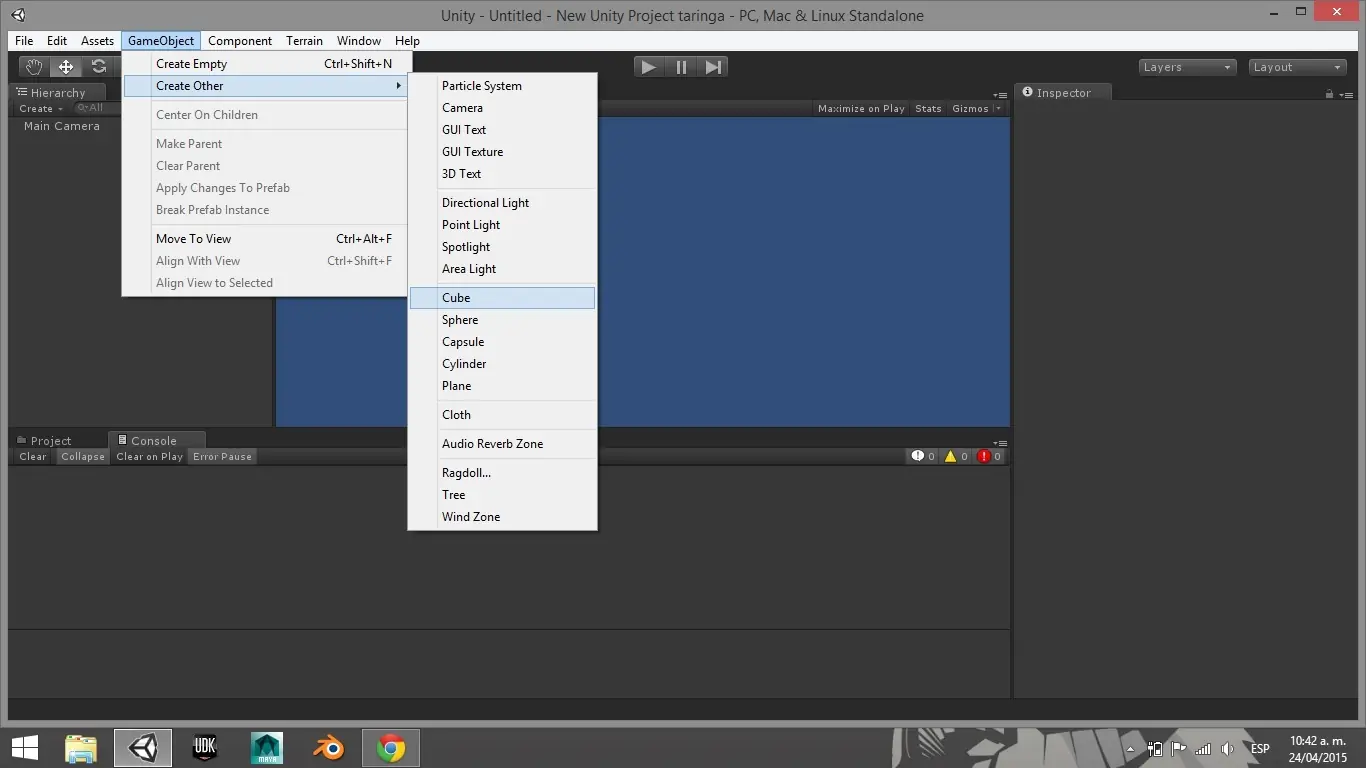The width and height of the screenshot is (1366, 768).
Task: Select the Move (translate) tool
Action: 66,67
